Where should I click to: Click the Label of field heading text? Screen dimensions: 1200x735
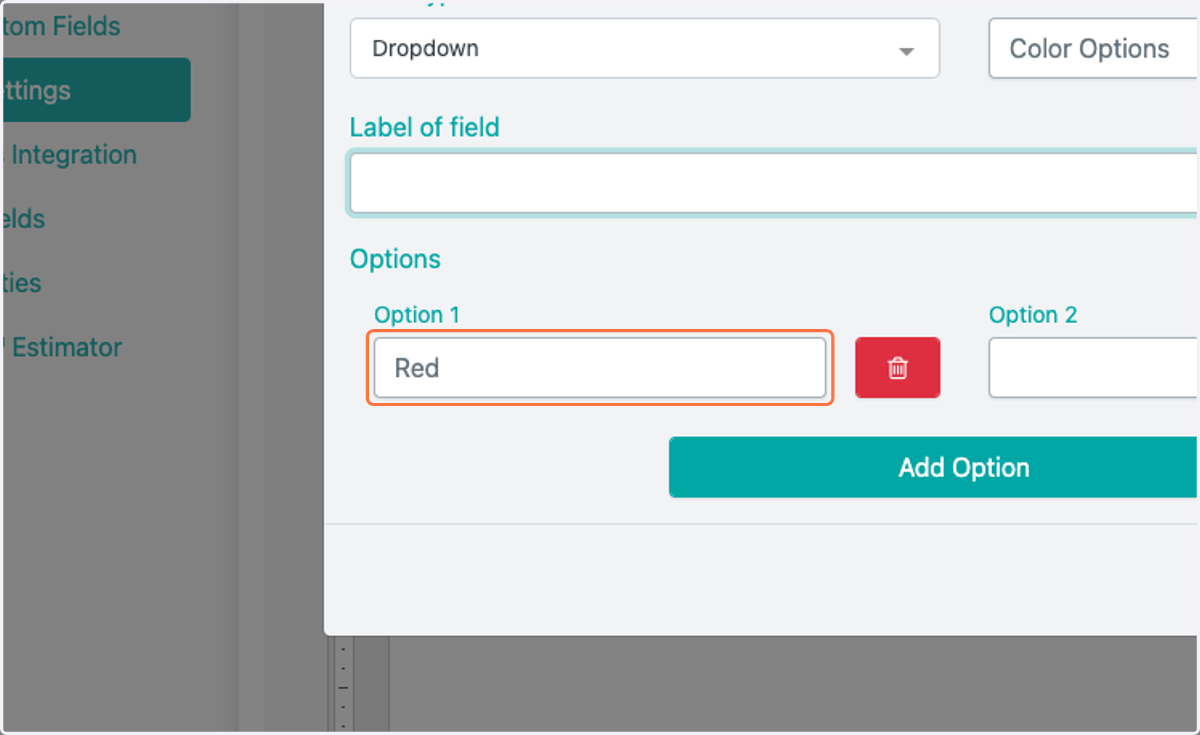pos(425,128)
